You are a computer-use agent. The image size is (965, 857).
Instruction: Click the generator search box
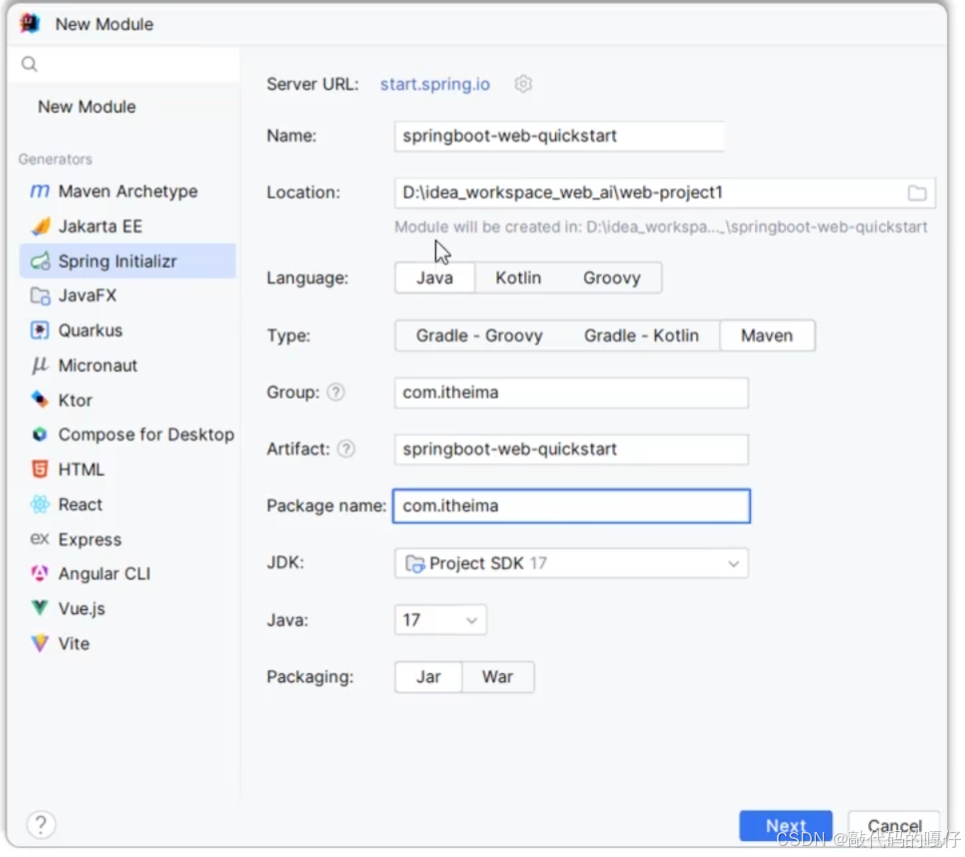pos(124,64)
